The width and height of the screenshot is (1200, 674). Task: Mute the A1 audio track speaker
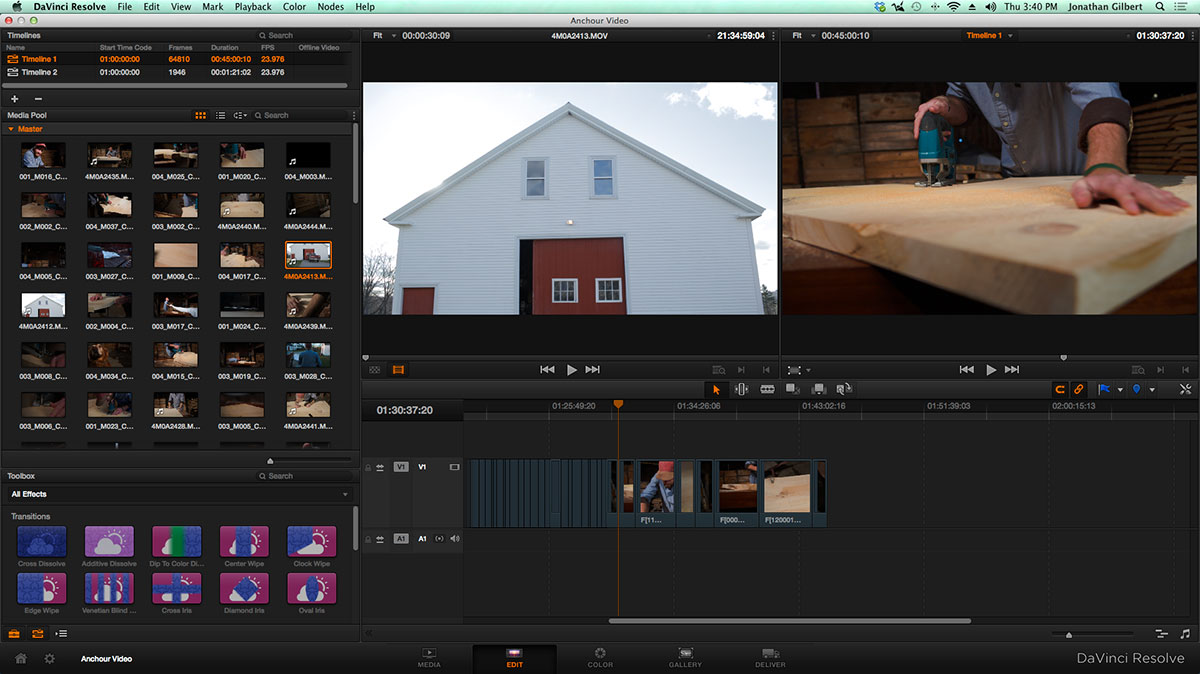[454, 539]
